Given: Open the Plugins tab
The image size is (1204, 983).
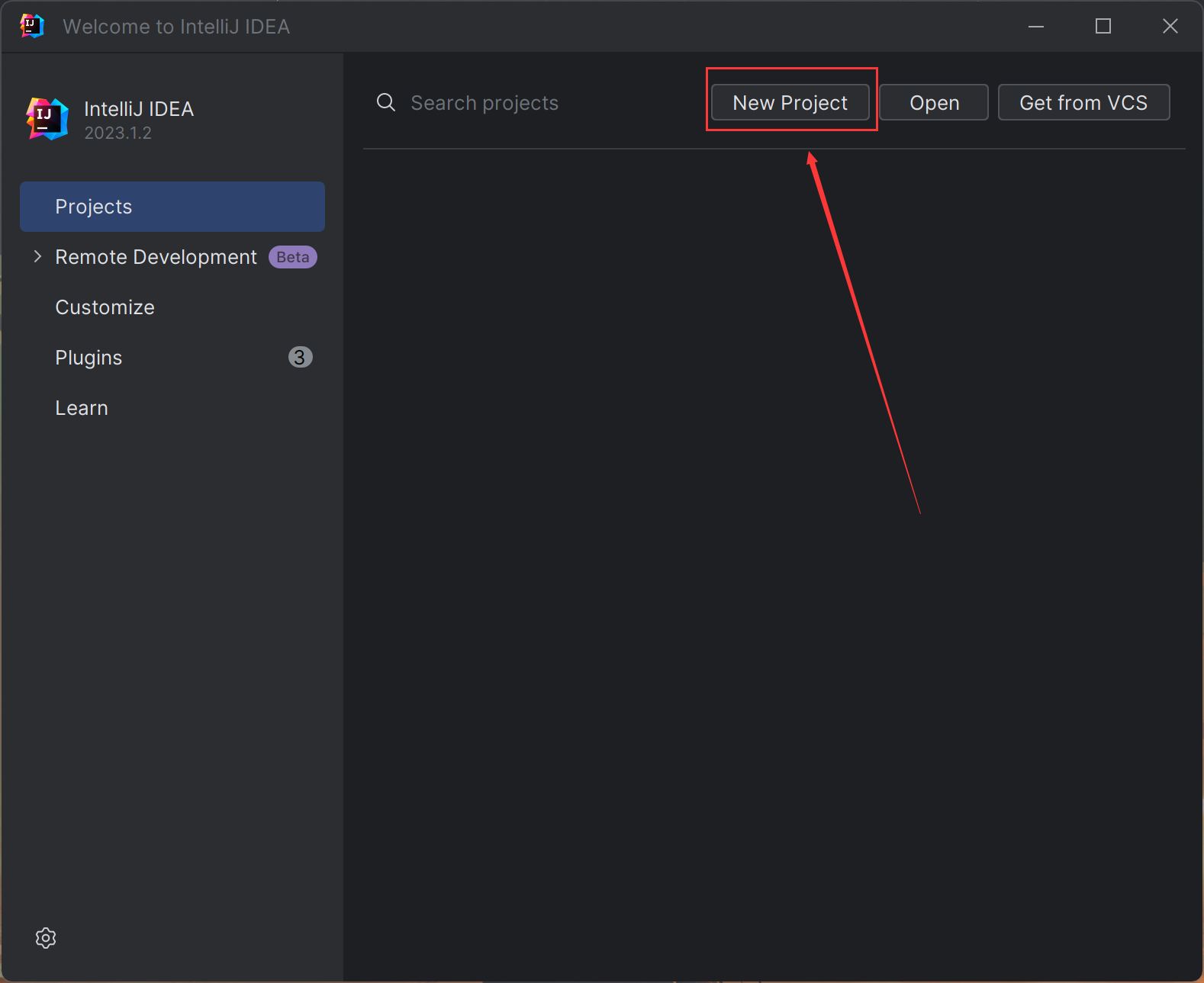Looking at the screenshot, I should [89, 358].
